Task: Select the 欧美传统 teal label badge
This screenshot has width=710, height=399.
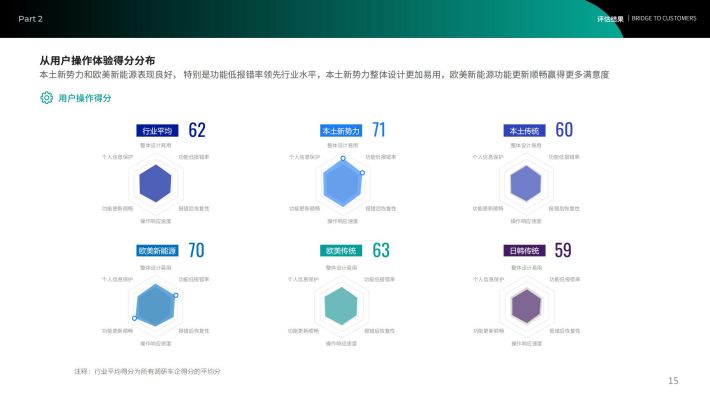Action: pos(341,251)
